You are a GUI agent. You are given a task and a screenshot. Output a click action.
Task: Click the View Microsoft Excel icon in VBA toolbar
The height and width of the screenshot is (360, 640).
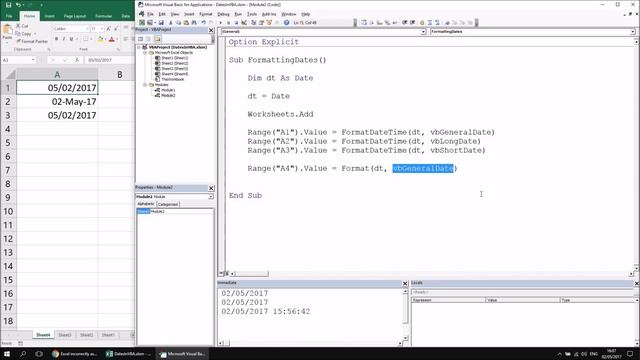[142, 22]
